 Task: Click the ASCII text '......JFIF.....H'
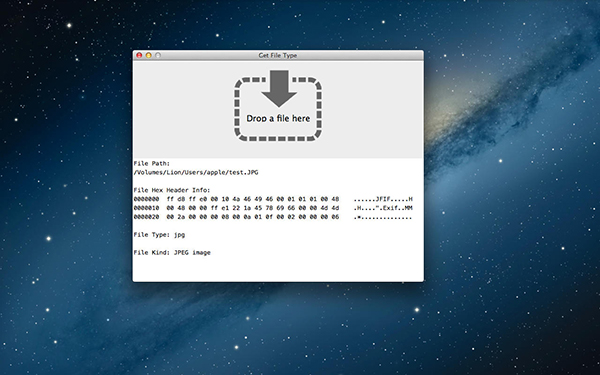pyautogui.click(x=383, y=199)
